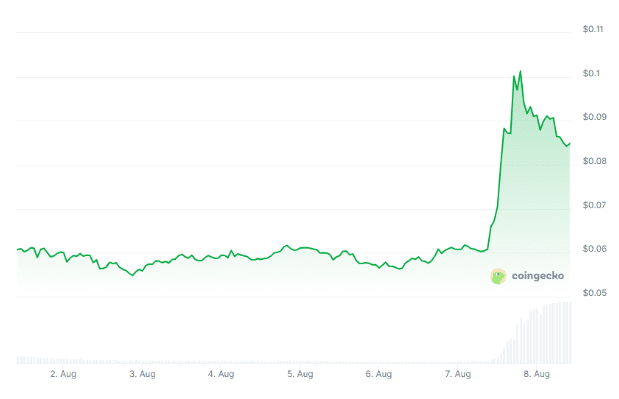Screen dimensions: 619x399
Task: Click the 5. Aug date marker
Action: point(300,374)
